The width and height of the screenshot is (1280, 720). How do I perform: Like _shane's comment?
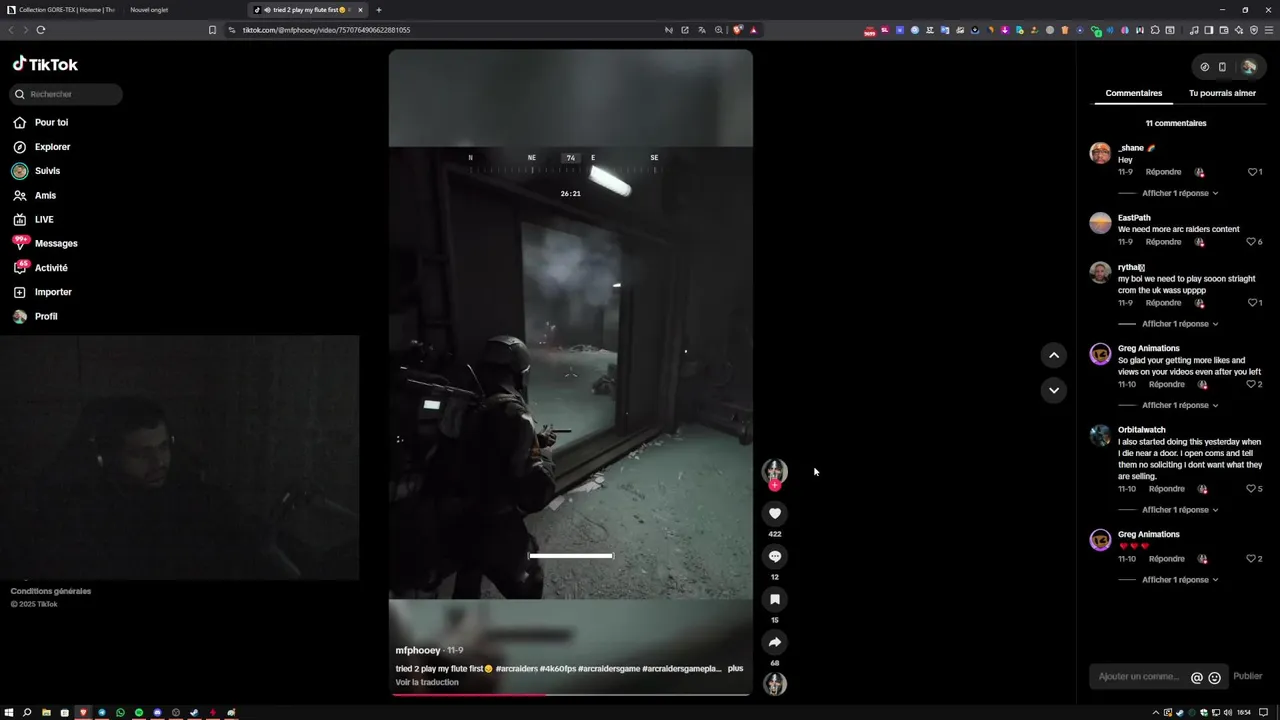(x=1252, y=172)
